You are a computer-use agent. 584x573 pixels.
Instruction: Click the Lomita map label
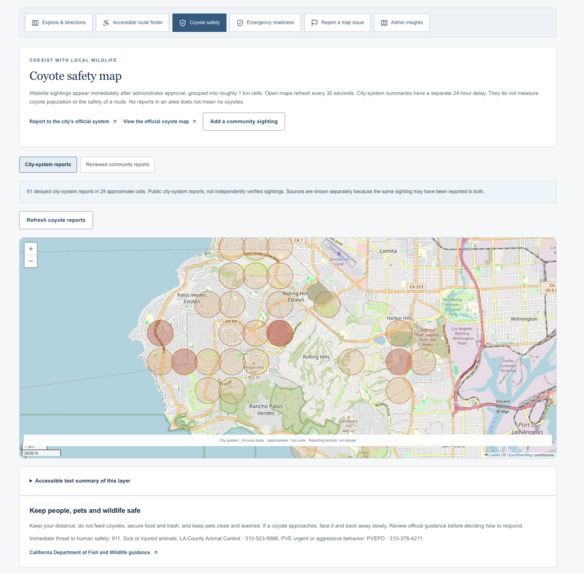click(x=388, y=251)
